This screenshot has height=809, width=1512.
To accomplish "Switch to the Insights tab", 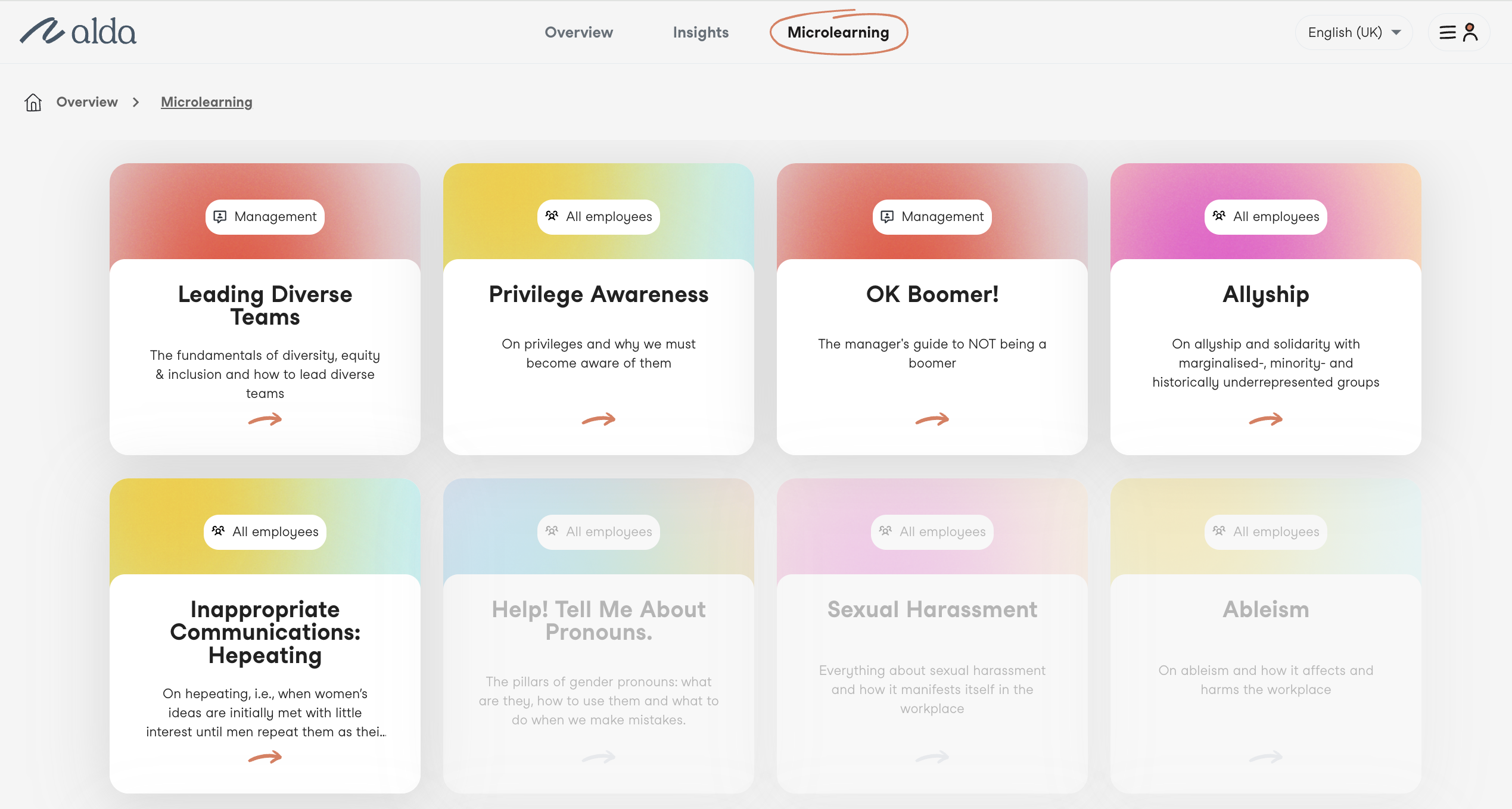I will (701, 32).
